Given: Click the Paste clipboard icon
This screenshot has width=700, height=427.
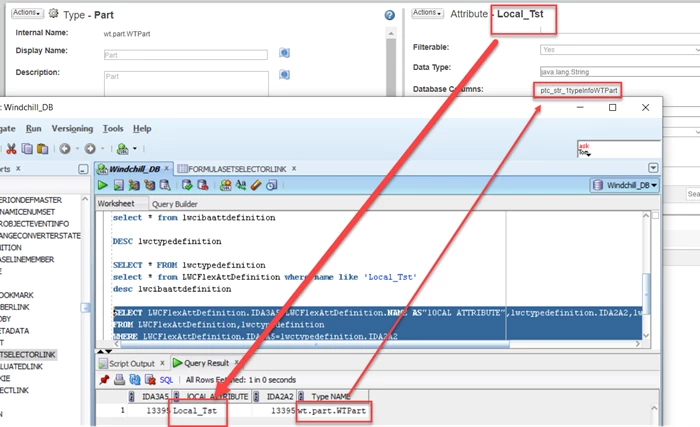Looking at the screenshot, I should click(x=42, y=149).
